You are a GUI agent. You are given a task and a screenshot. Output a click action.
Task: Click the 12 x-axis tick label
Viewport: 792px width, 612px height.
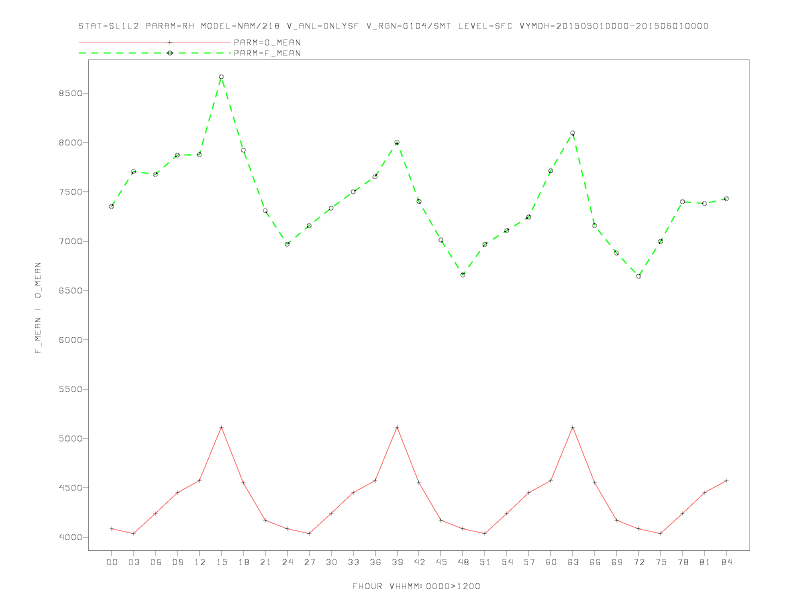coord(200,562)
